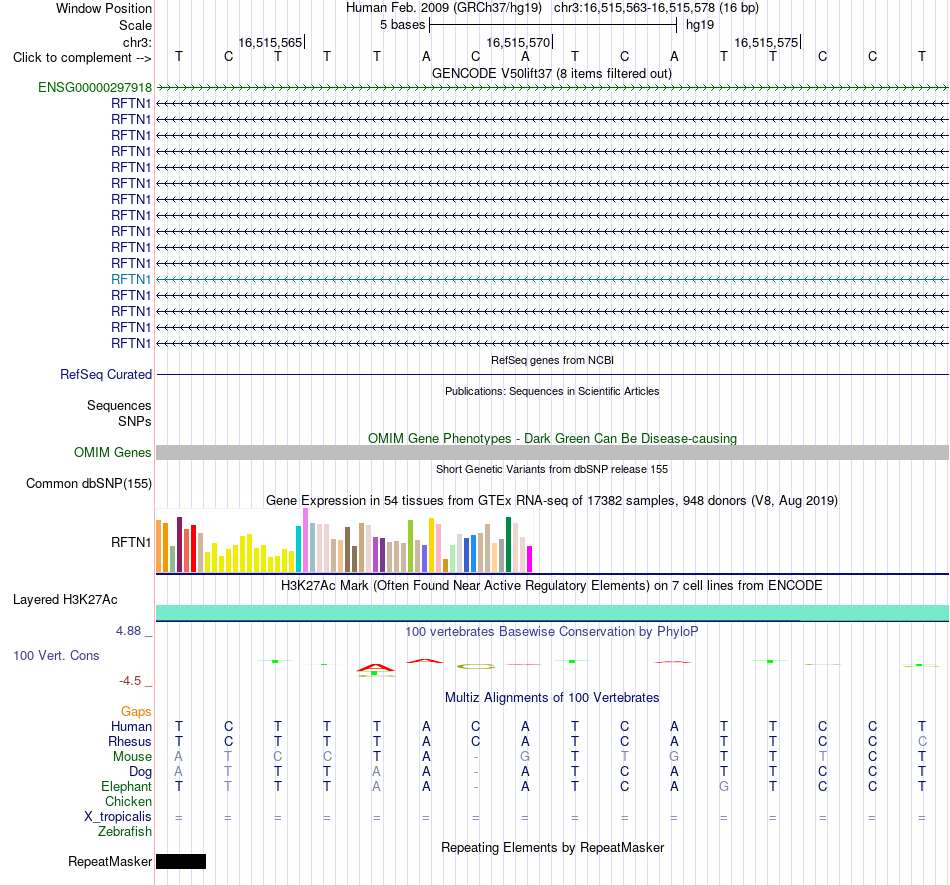Click the RFTN1 label beside GTEx chart
Image resolution: width=950 pixels, height=885 pixels.
pyautogui.click(x=131, y=542)
